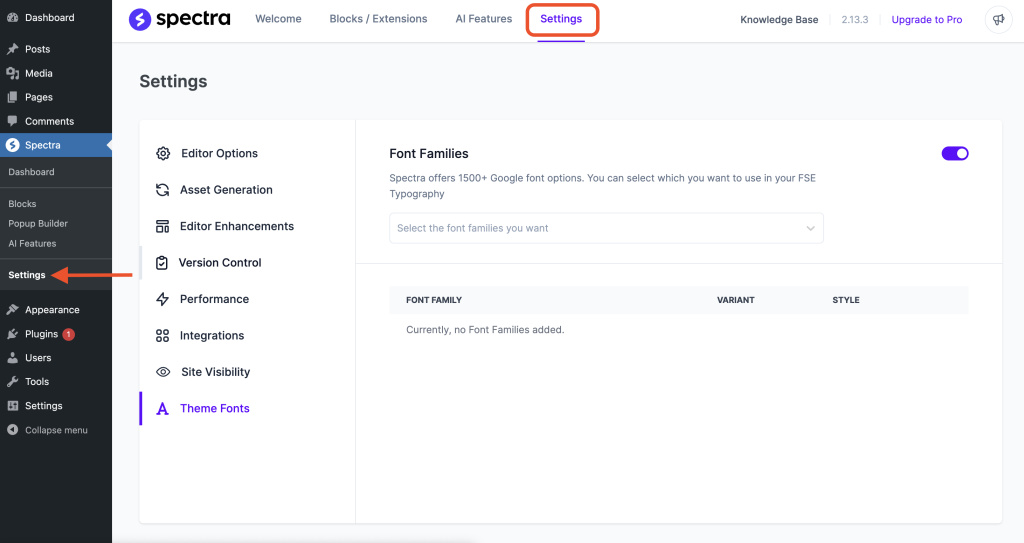The image size is (1024, 543).
Task: Go to the Welcome tab
Action: (x=278, y=19)
